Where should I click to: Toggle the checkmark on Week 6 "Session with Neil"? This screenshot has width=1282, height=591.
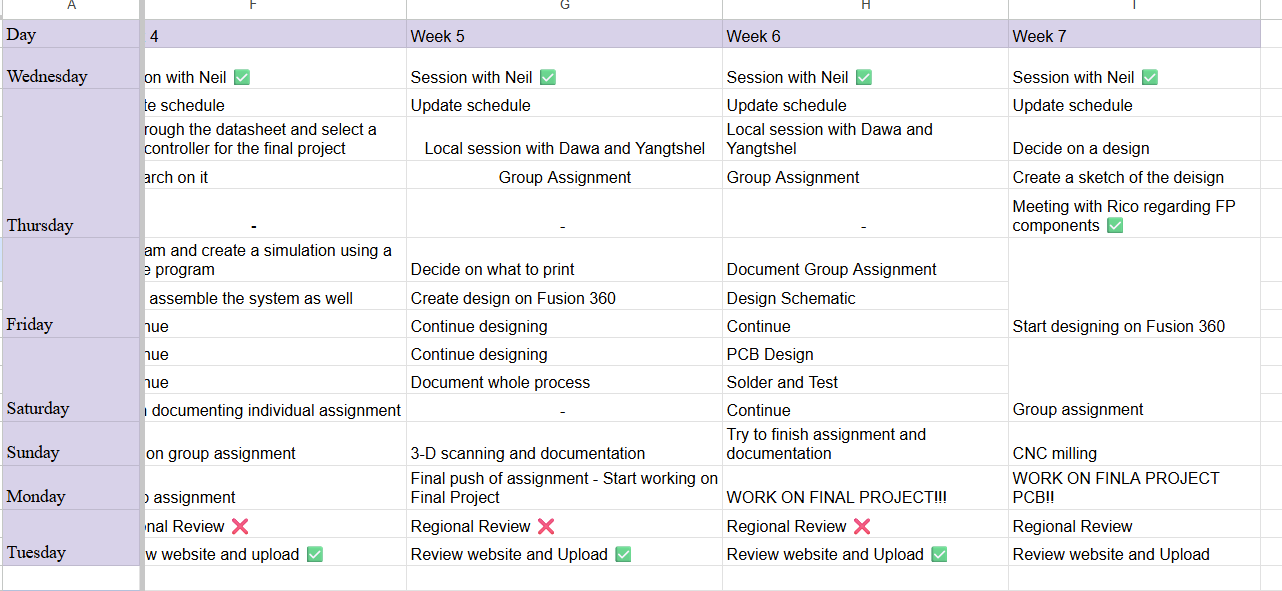(863, 76)
